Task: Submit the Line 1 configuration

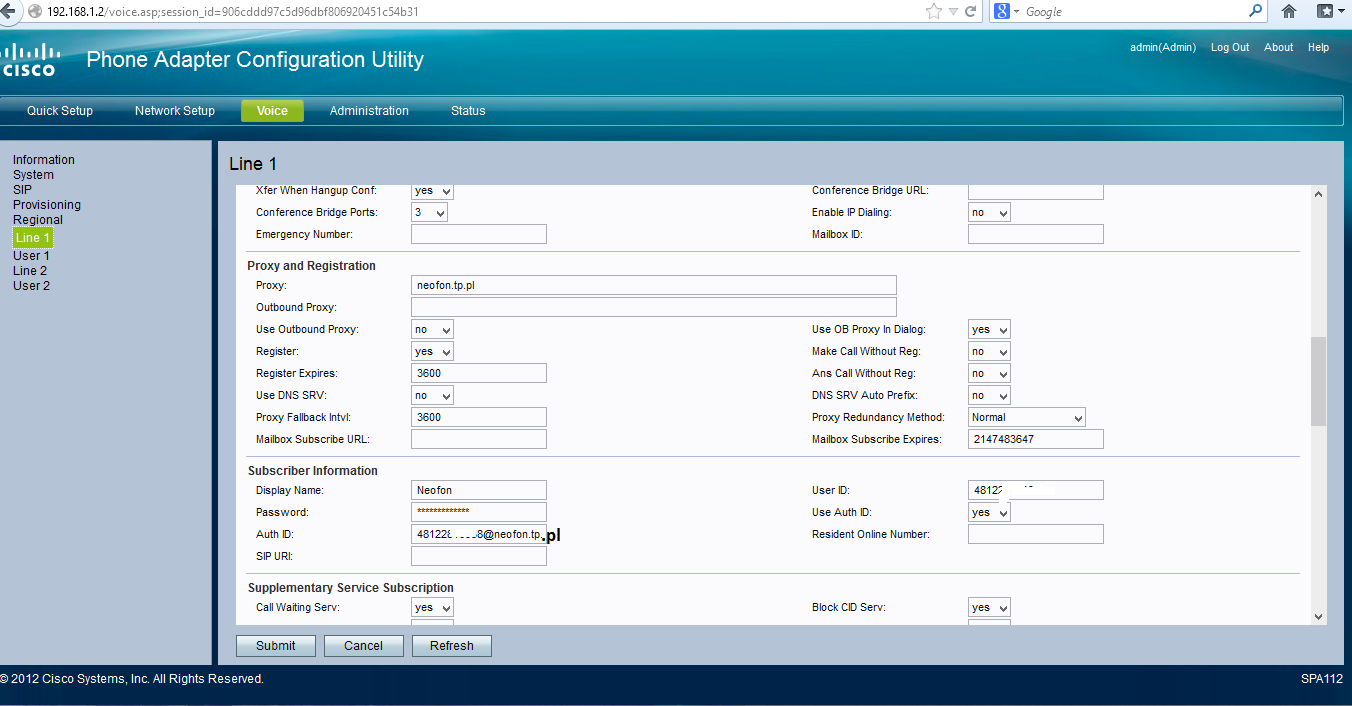Action: pos(275,645)
